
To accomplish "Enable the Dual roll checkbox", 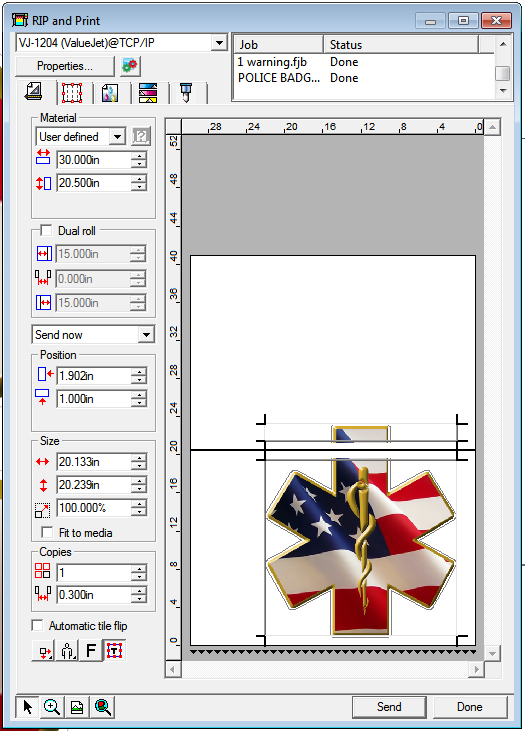I will pos(46,230).
